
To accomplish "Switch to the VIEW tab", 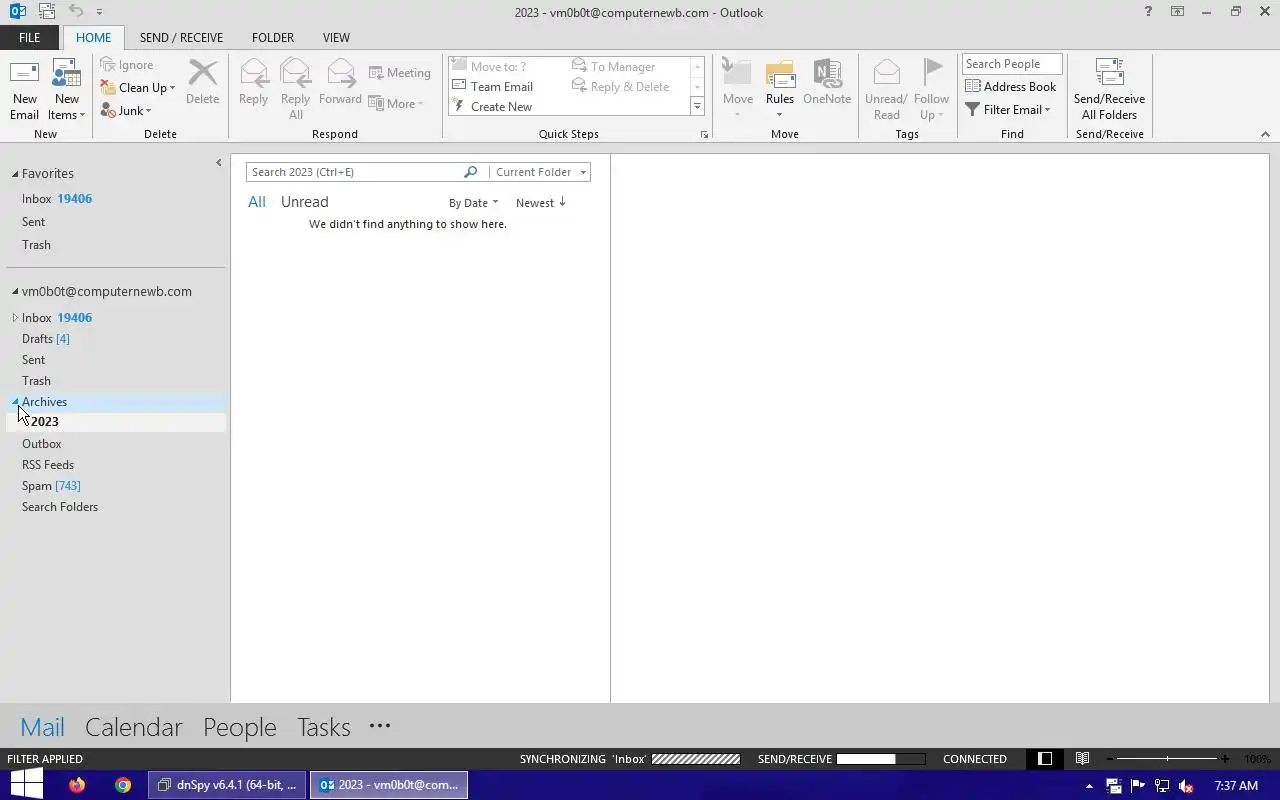I will coord(336,38).
